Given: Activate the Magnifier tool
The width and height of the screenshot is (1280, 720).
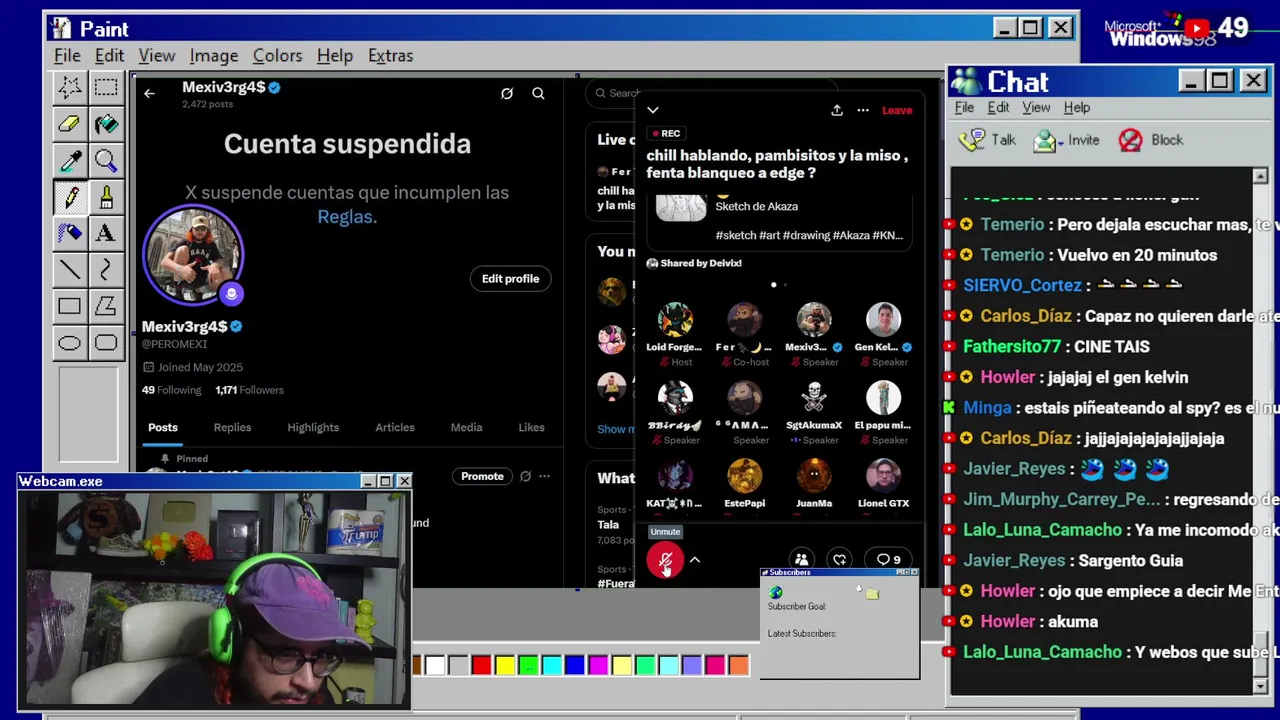Looking at the screenshot, I should click(105, 160).
